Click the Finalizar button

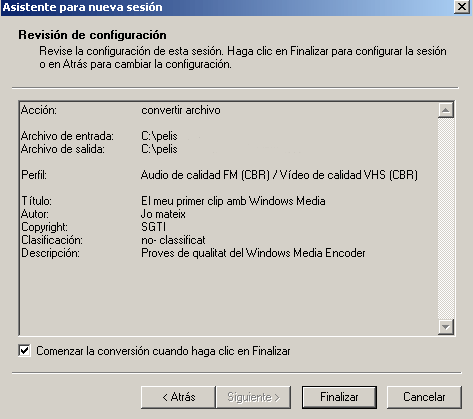point(339,397)
